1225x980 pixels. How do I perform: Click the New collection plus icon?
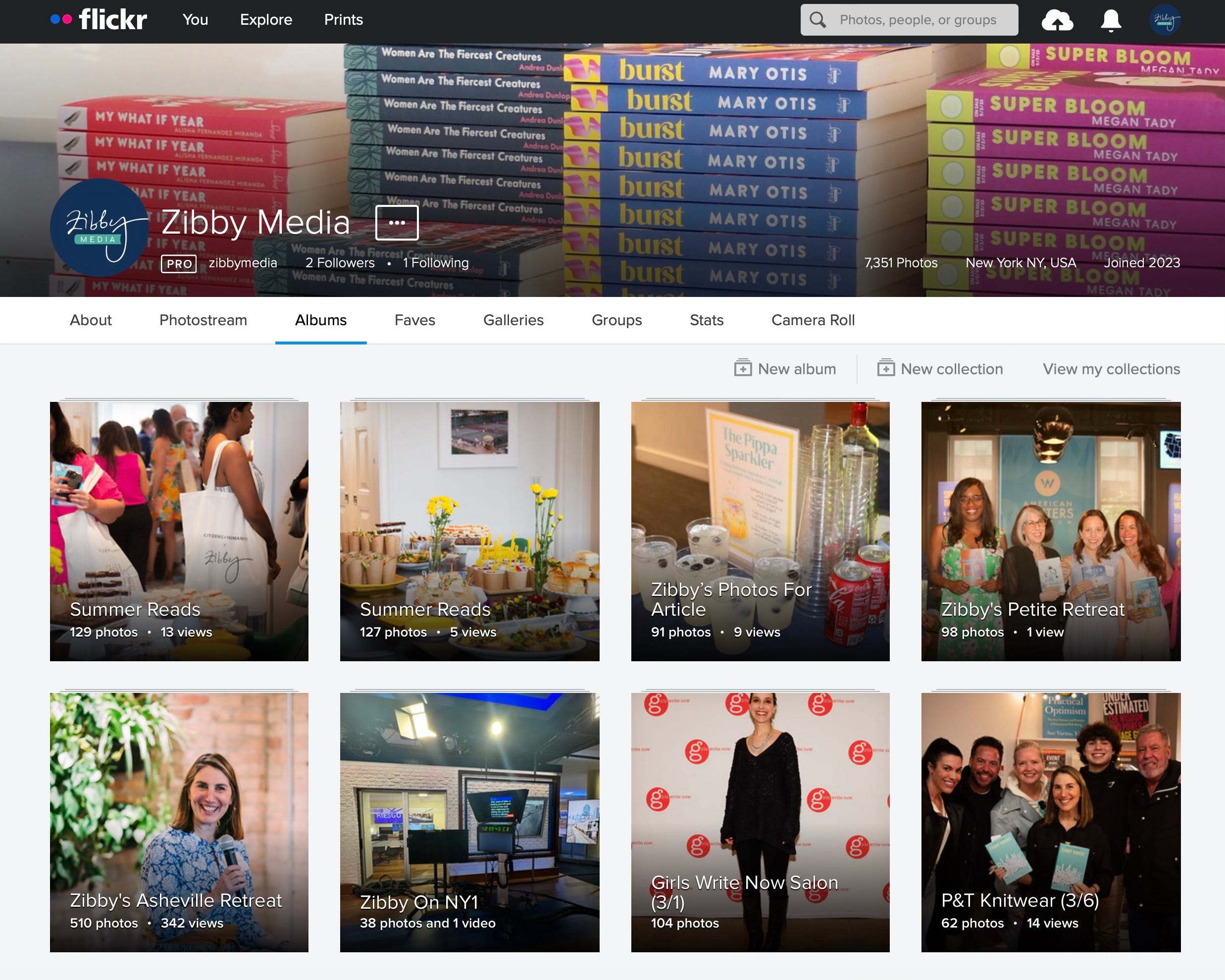(886, 368)
